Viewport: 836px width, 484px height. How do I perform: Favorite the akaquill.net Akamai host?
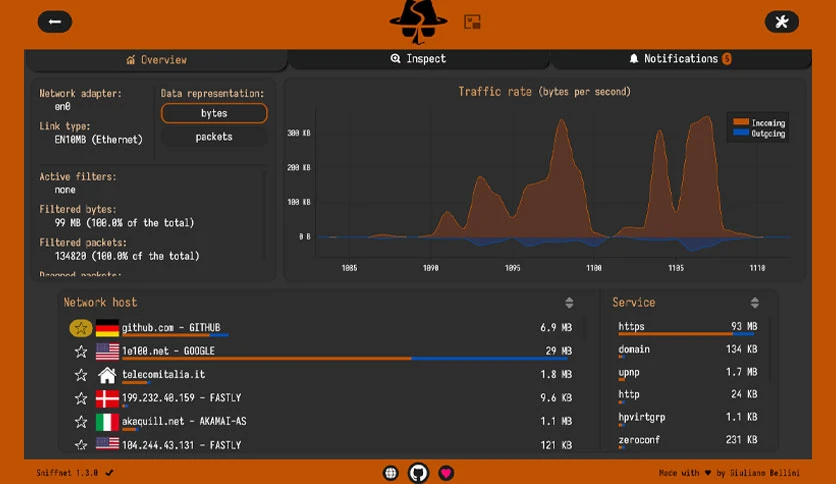81,422
